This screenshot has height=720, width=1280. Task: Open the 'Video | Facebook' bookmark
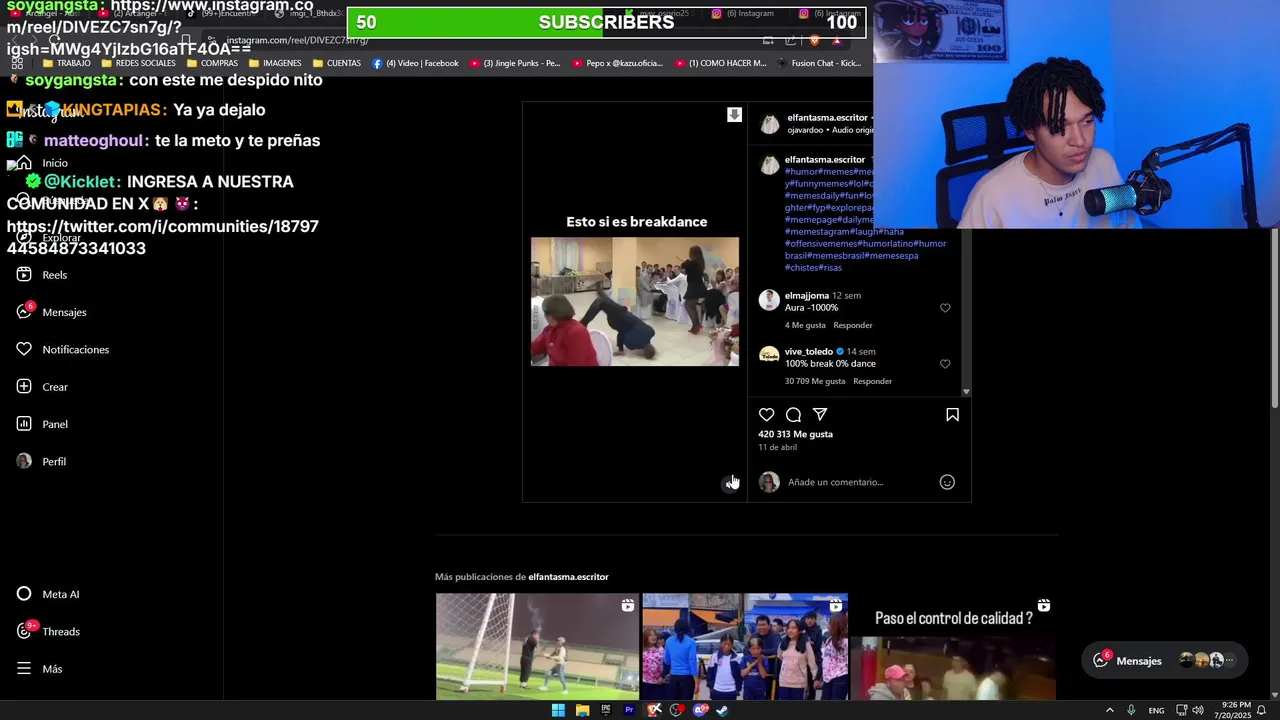(x=415, y=63)
